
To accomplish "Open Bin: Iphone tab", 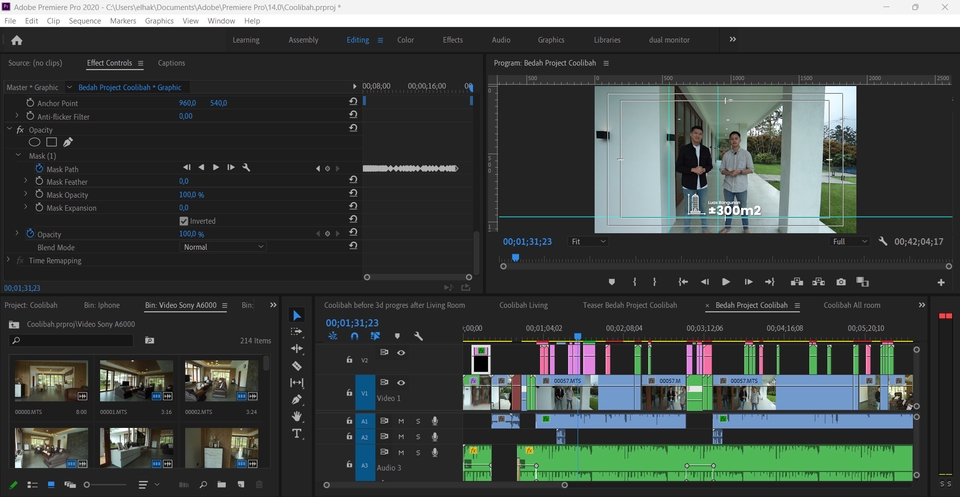I will [102, 305].
